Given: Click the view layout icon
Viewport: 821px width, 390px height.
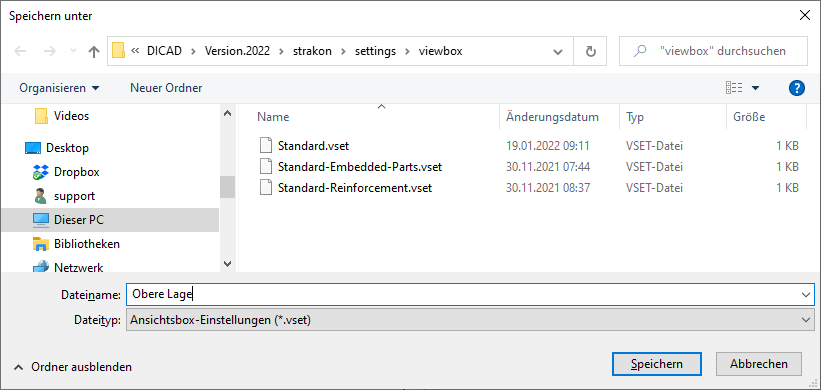Looking at the screenshot, I should point(734,88).
